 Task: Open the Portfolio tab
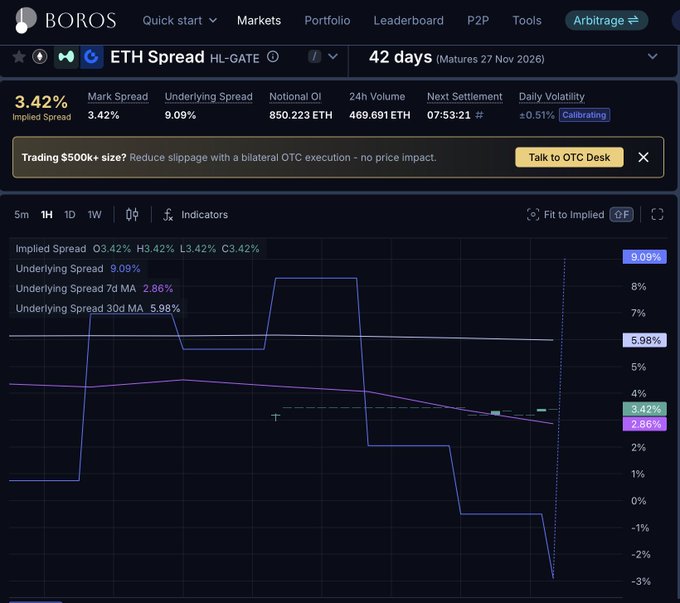click(327, 20)
